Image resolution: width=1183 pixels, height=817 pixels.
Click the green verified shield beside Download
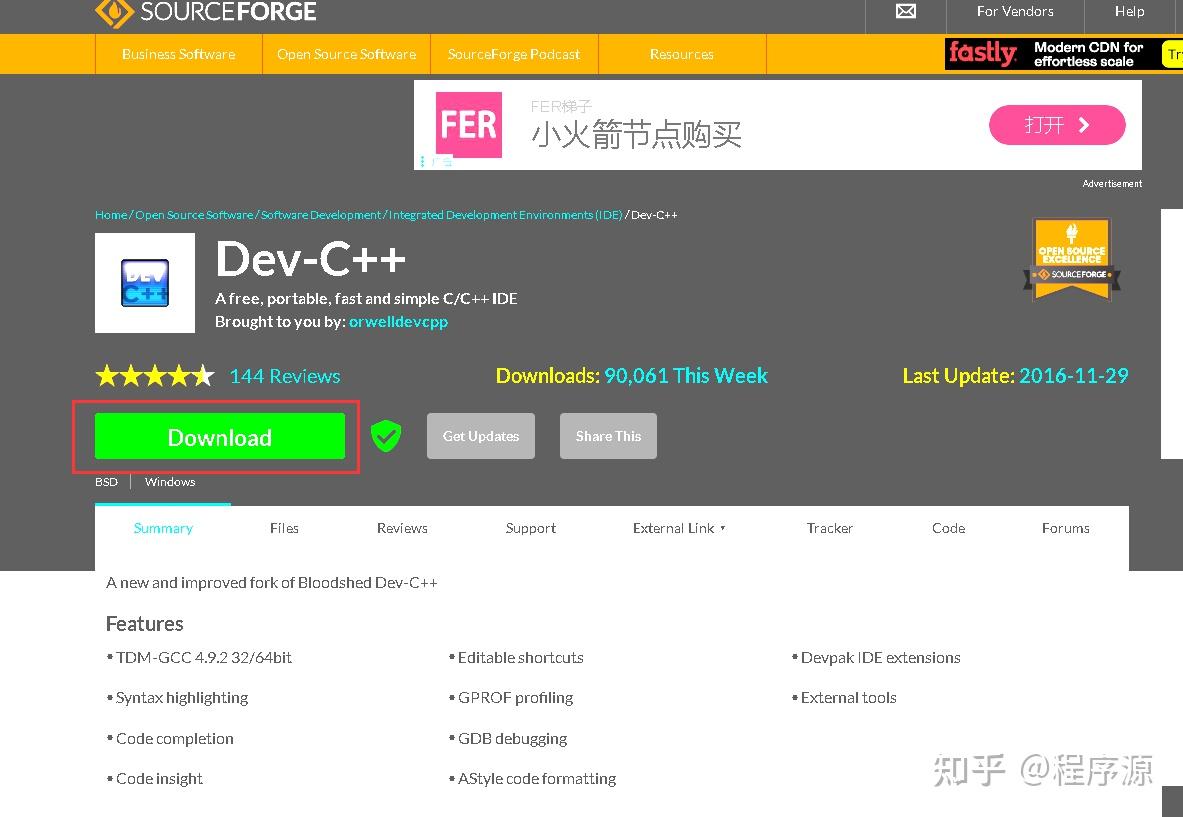(386, 436)
